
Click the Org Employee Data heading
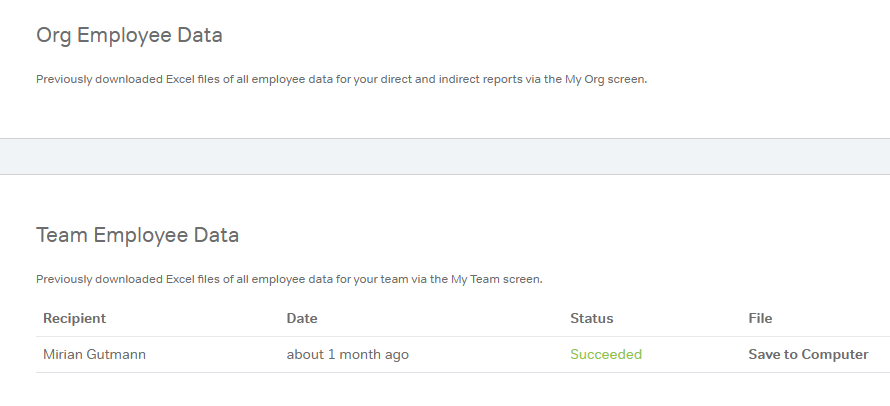click(129, 35)
